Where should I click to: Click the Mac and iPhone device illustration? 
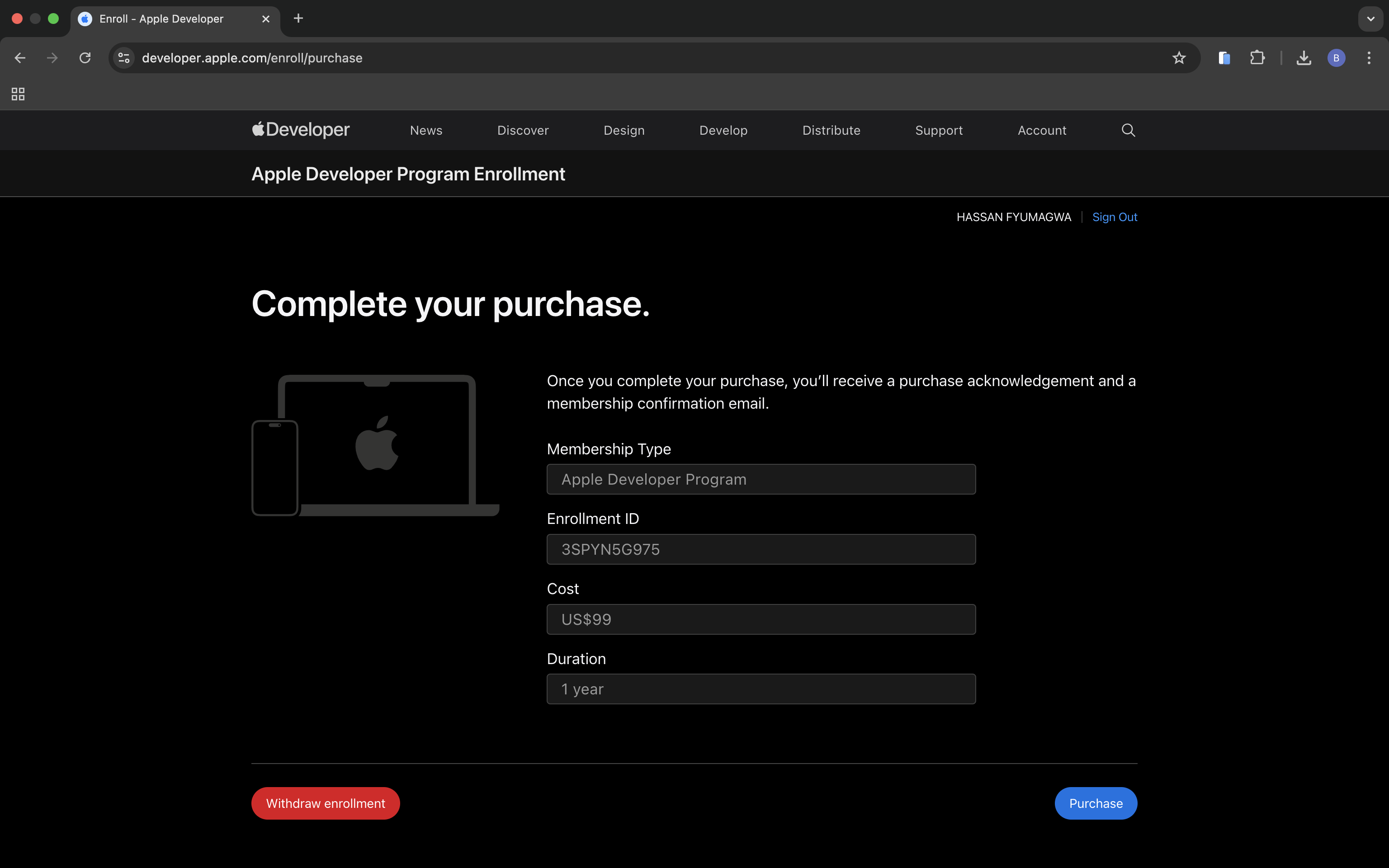[375, 445]
